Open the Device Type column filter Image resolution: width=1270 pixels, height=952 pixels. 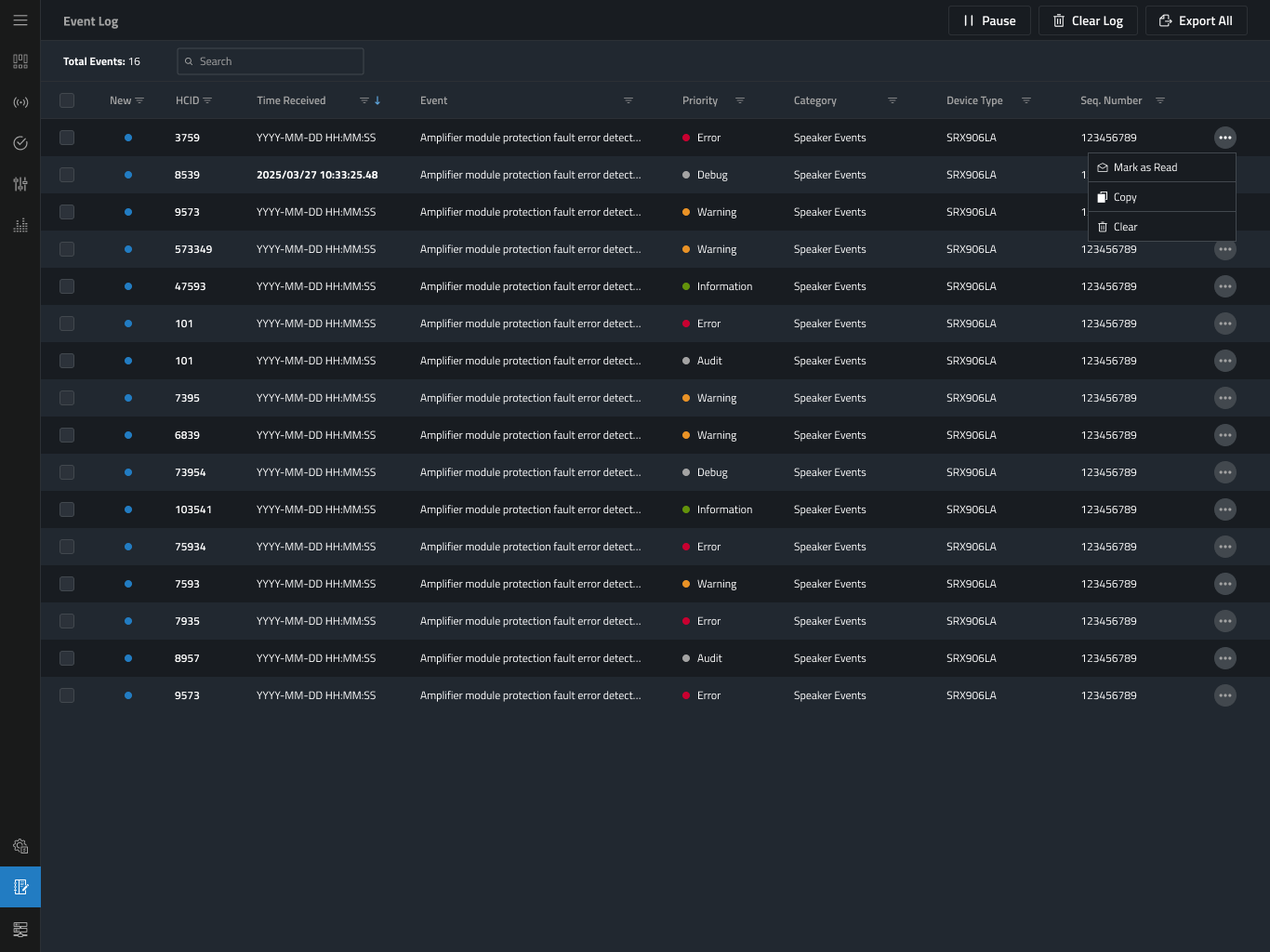click(1026, 100)
